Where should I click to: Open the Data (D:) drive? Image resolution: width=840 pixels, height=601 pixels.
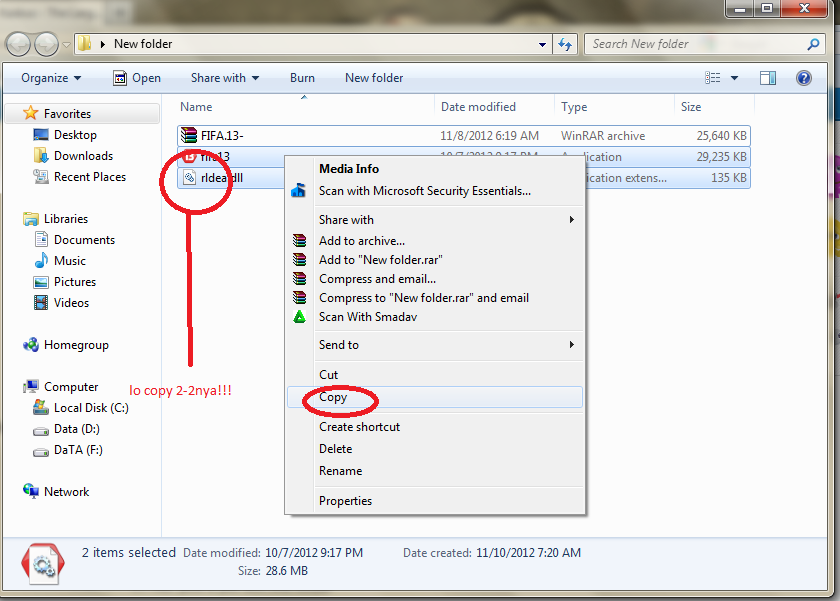pos(77,429)
